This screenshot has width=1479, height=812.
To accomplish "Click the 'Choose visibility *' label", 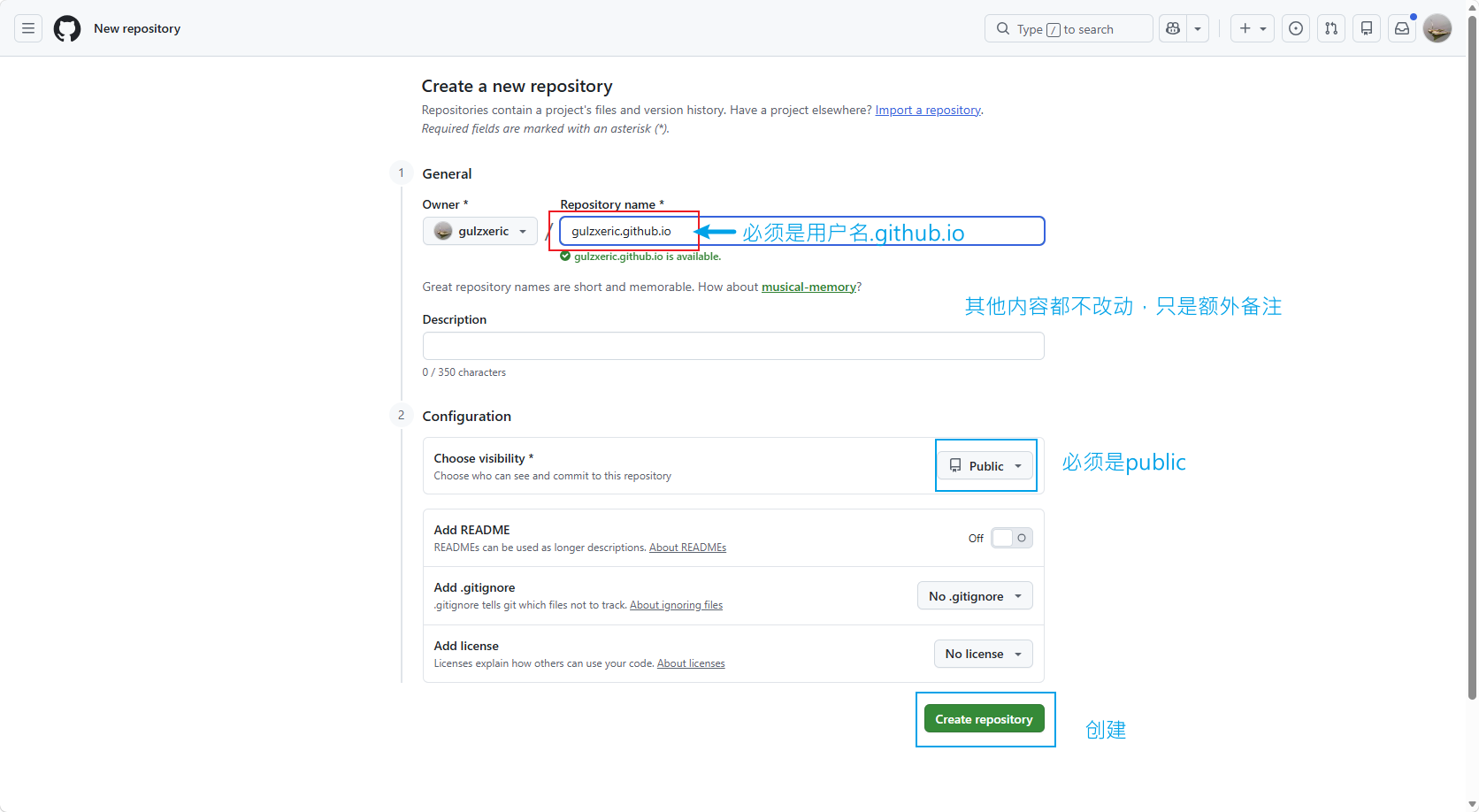I will click(x=483, y=458).
